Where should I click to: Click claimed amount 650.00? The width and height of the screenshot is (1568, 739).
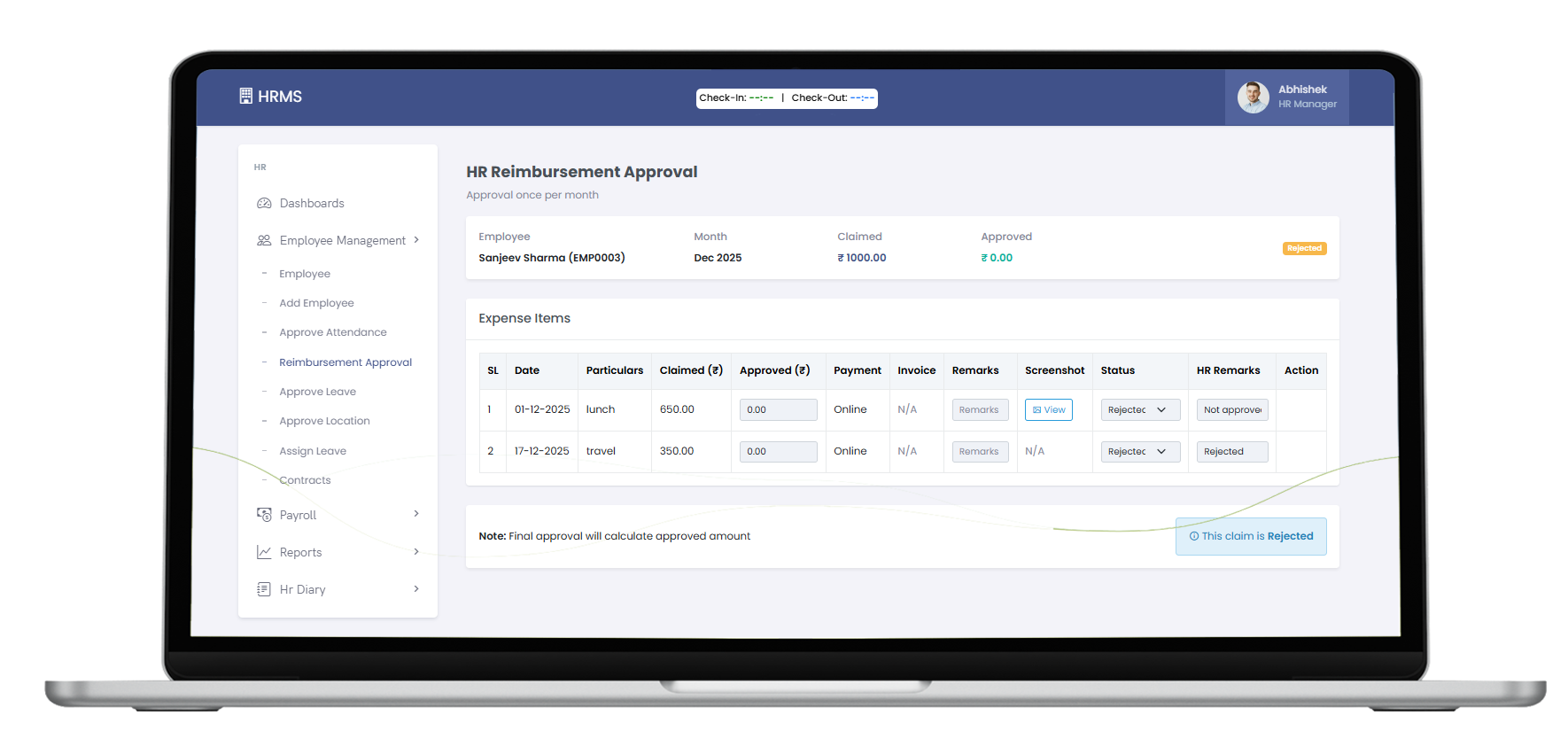click(677, 409)
